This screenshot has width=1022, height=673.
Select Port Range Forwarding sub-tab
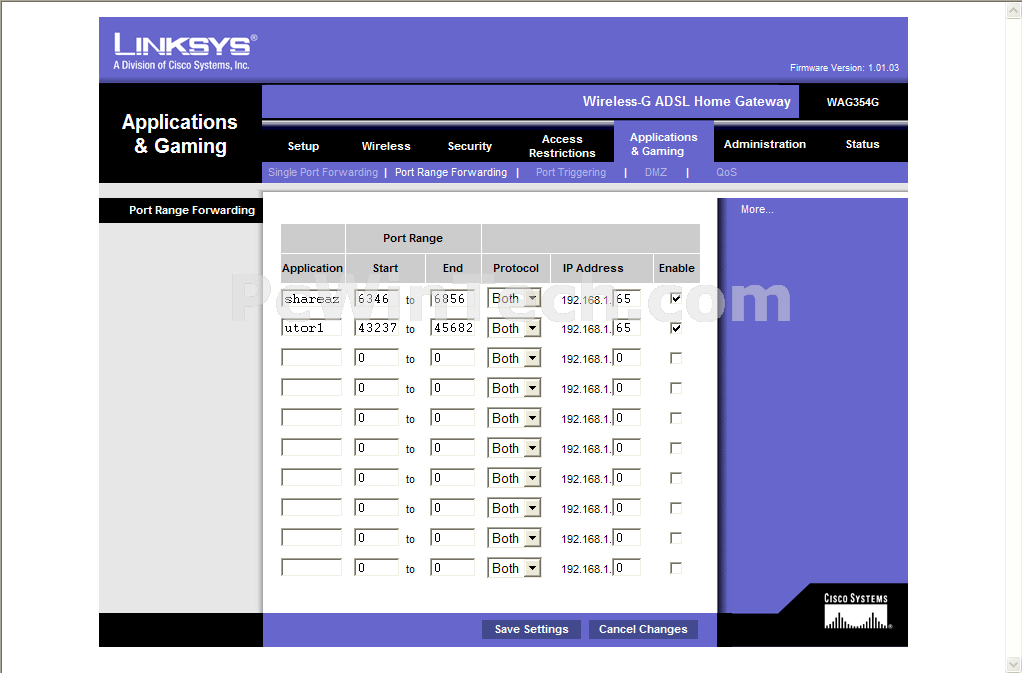pyautogui.click(x=450, y=172)
